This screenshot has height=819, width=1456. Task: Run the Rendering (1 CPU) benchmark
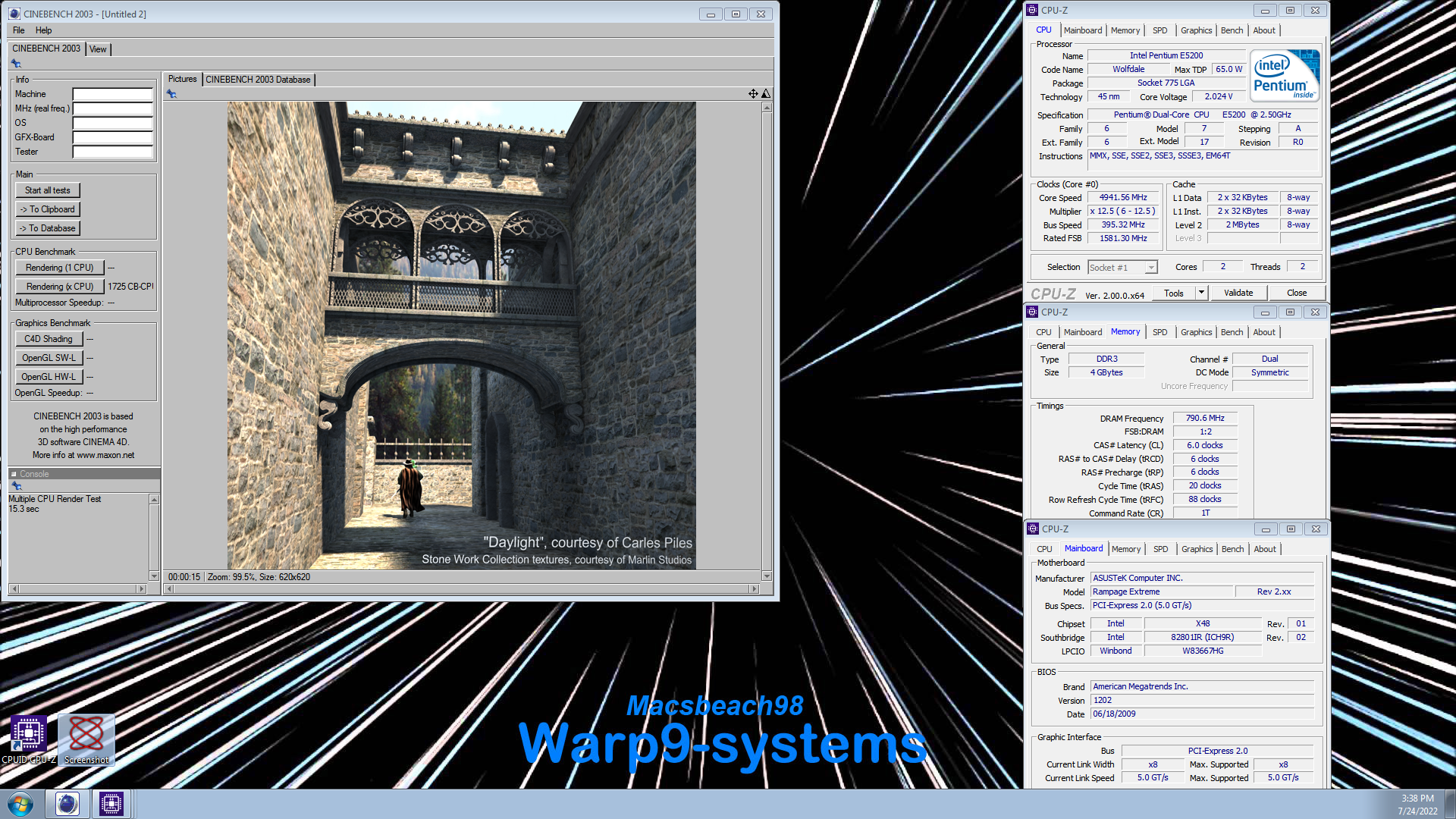pyautogui.click(x=60, y=268)
